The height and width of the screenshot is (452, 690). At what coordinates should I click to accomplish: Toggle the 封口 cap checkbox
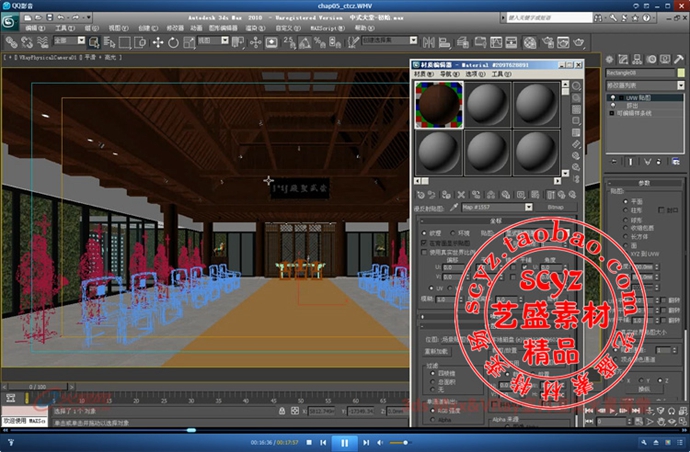pos(661,210)
